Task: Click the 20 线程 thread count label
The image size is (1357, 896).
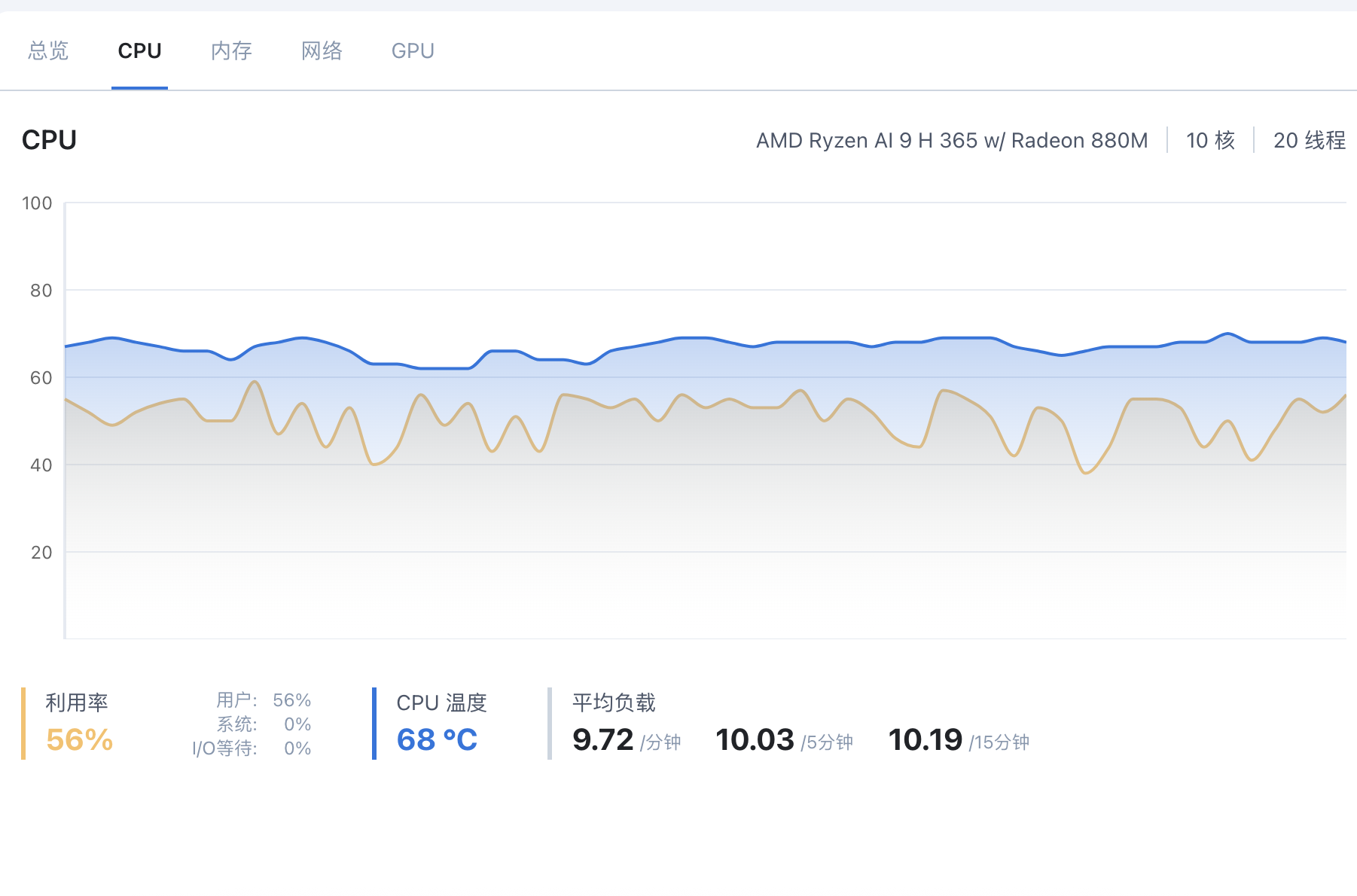Action: tap(1309, 141)
